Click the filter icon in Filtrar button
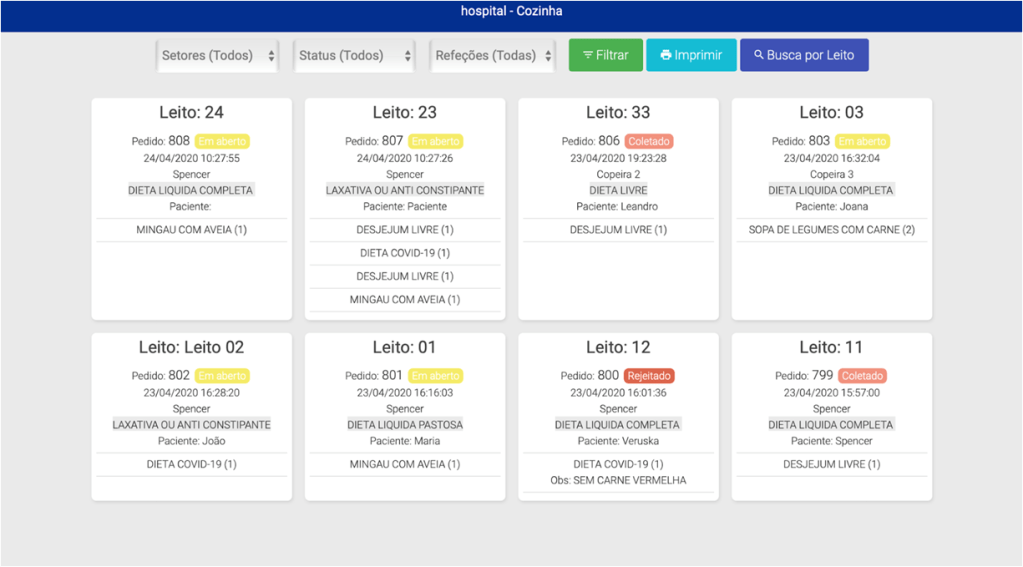Image resolution: width=1023 pixels, height=567 pixels. point(587,56)
